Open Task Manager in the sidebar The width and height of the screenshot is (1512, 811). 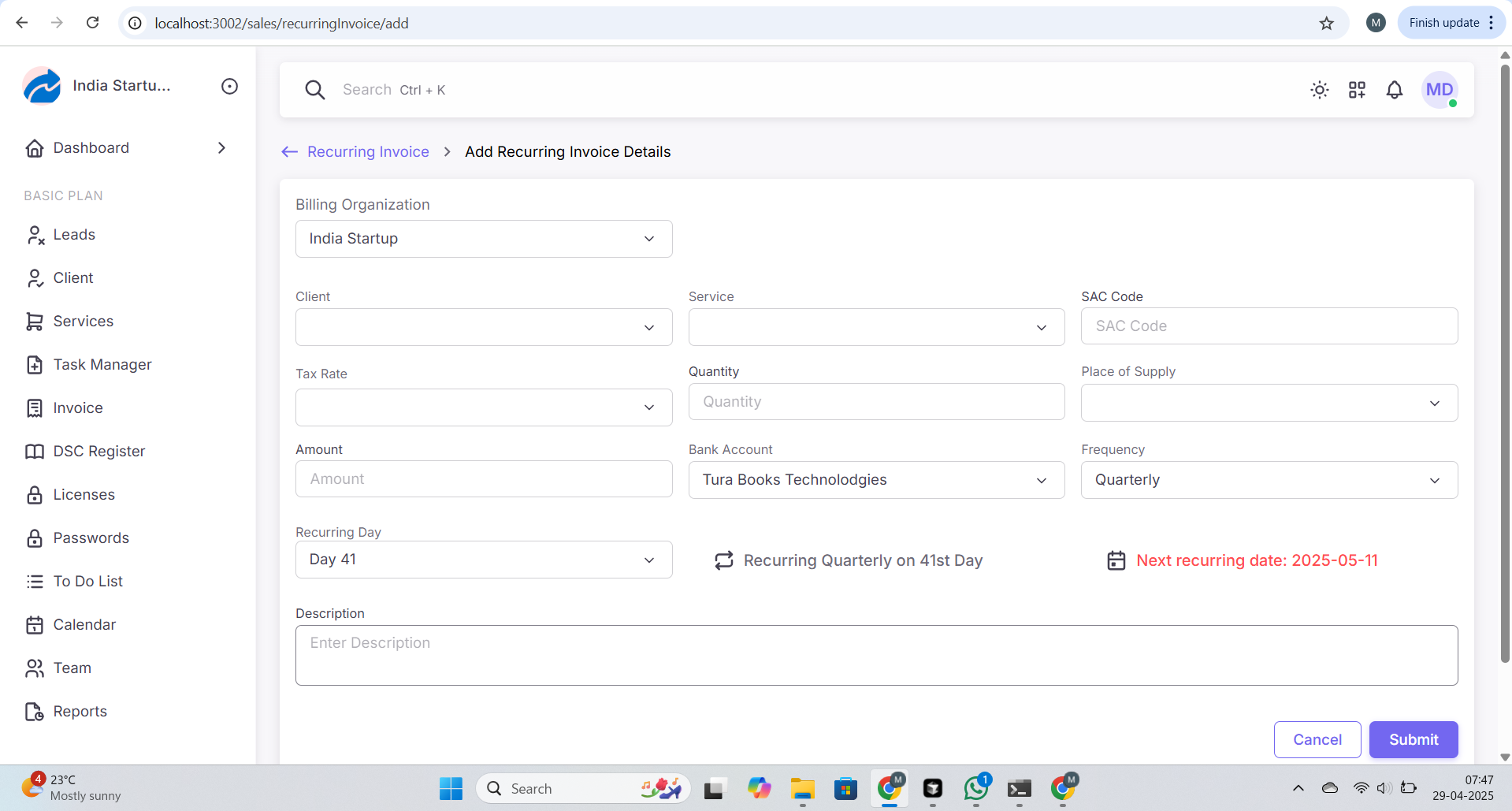(x=102, y=365)
